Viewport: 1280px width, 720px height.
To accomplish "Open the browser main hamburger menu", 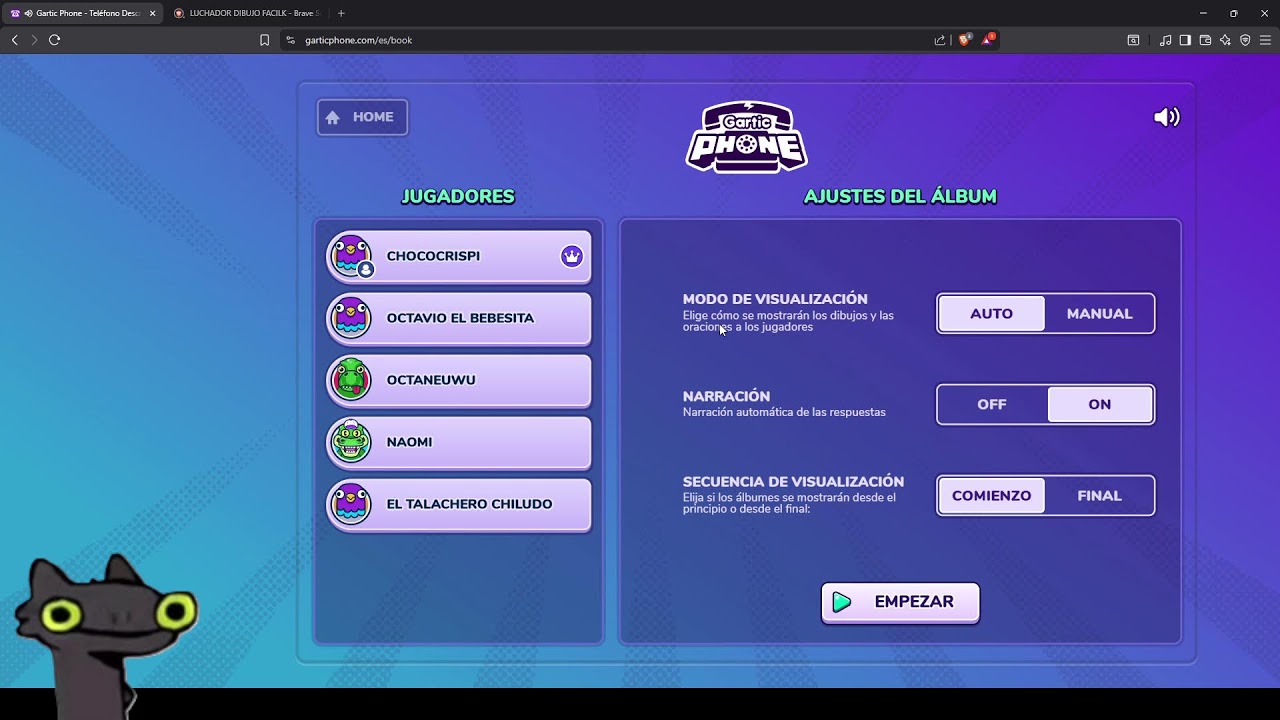I will pos(1265,40).
